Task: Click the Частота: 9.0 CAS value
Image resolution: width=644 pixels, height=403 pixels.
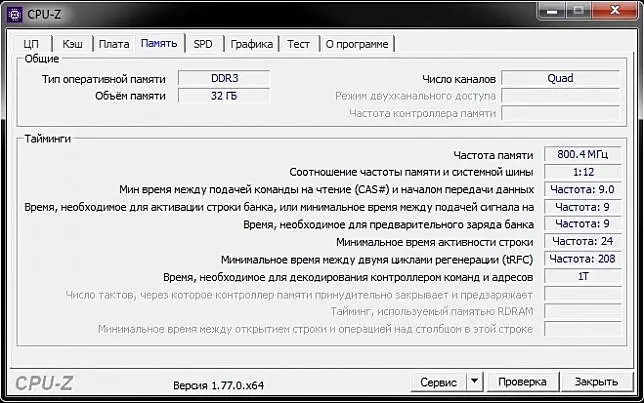Action: coord(583,189)
